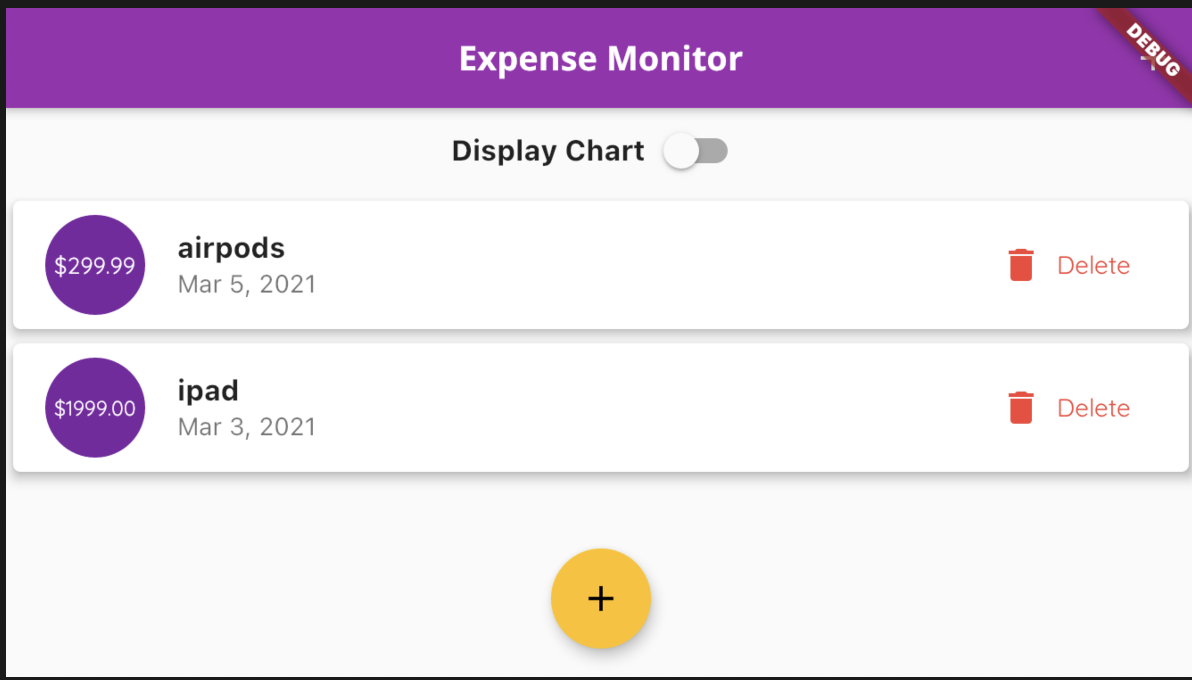Screen dimensions: 1192x680
Task: Switch the Display Chart control on
Action: (x=695, y=150)
